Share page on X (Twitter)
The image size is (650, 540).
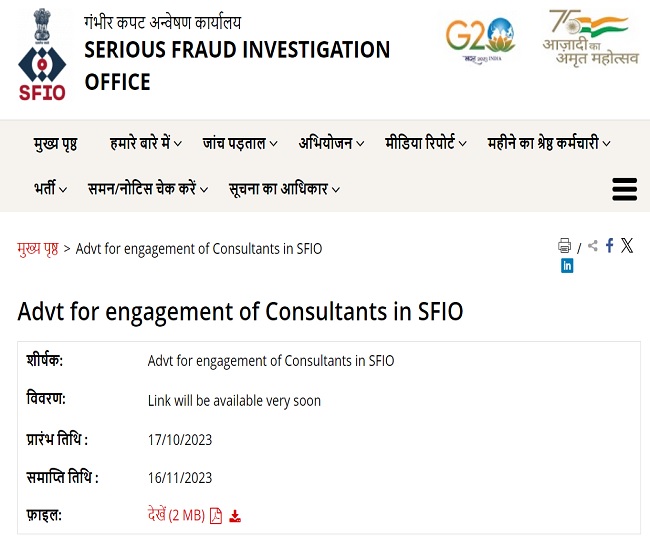(x=627, y=245)
